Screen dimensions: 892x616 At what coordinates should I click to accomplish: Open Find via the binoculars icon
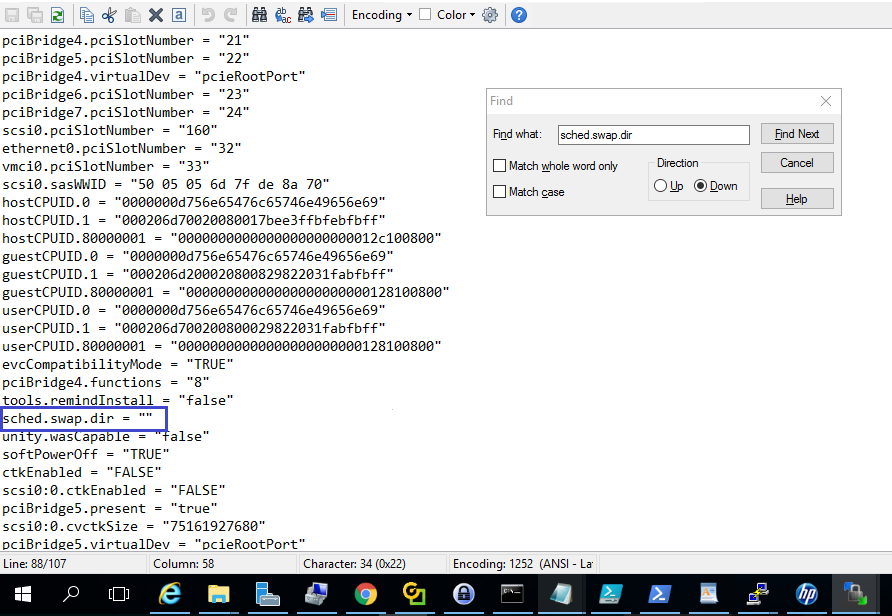tap(259, 15)
